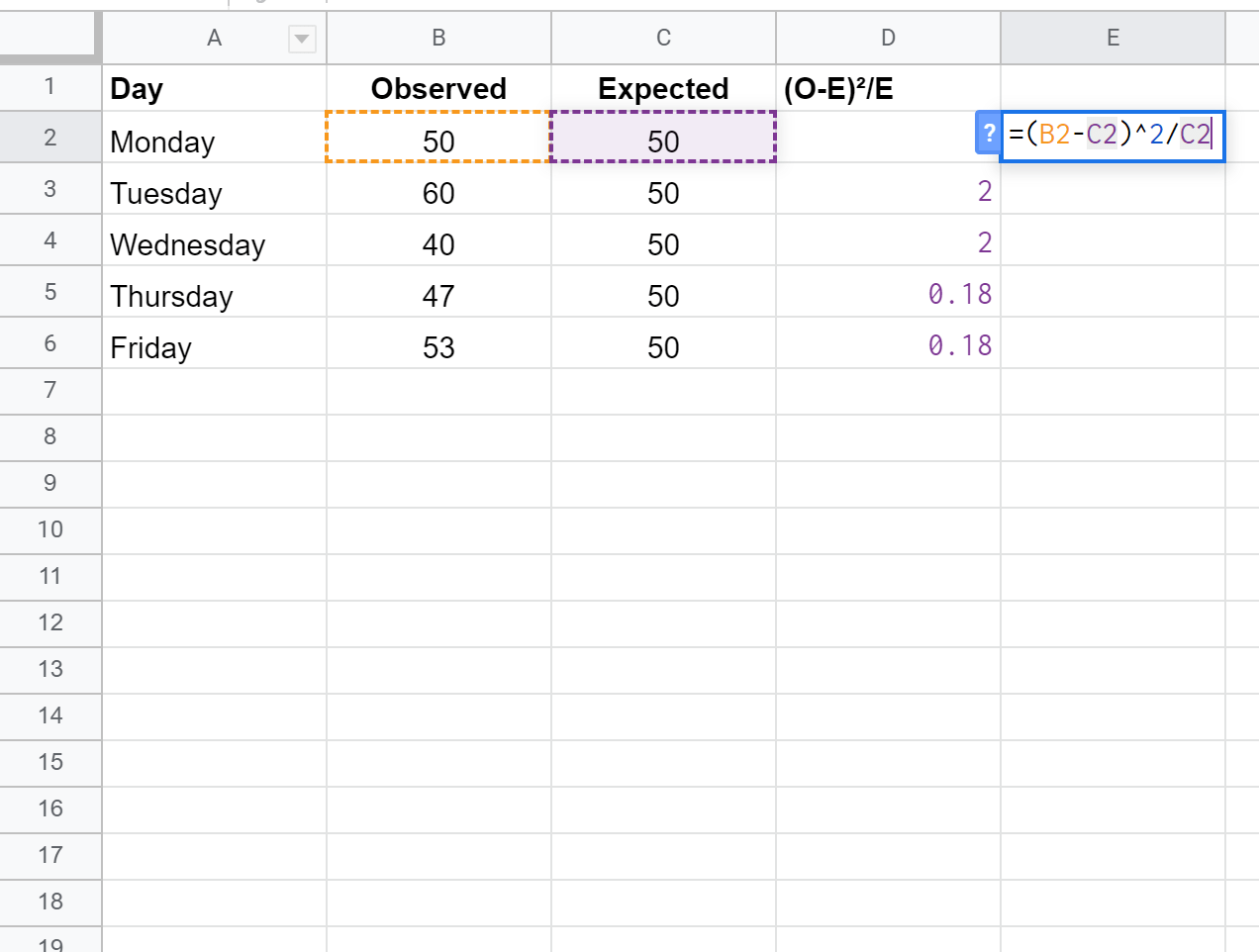Click the Friday 0.18 result cell

pos(888,345)
